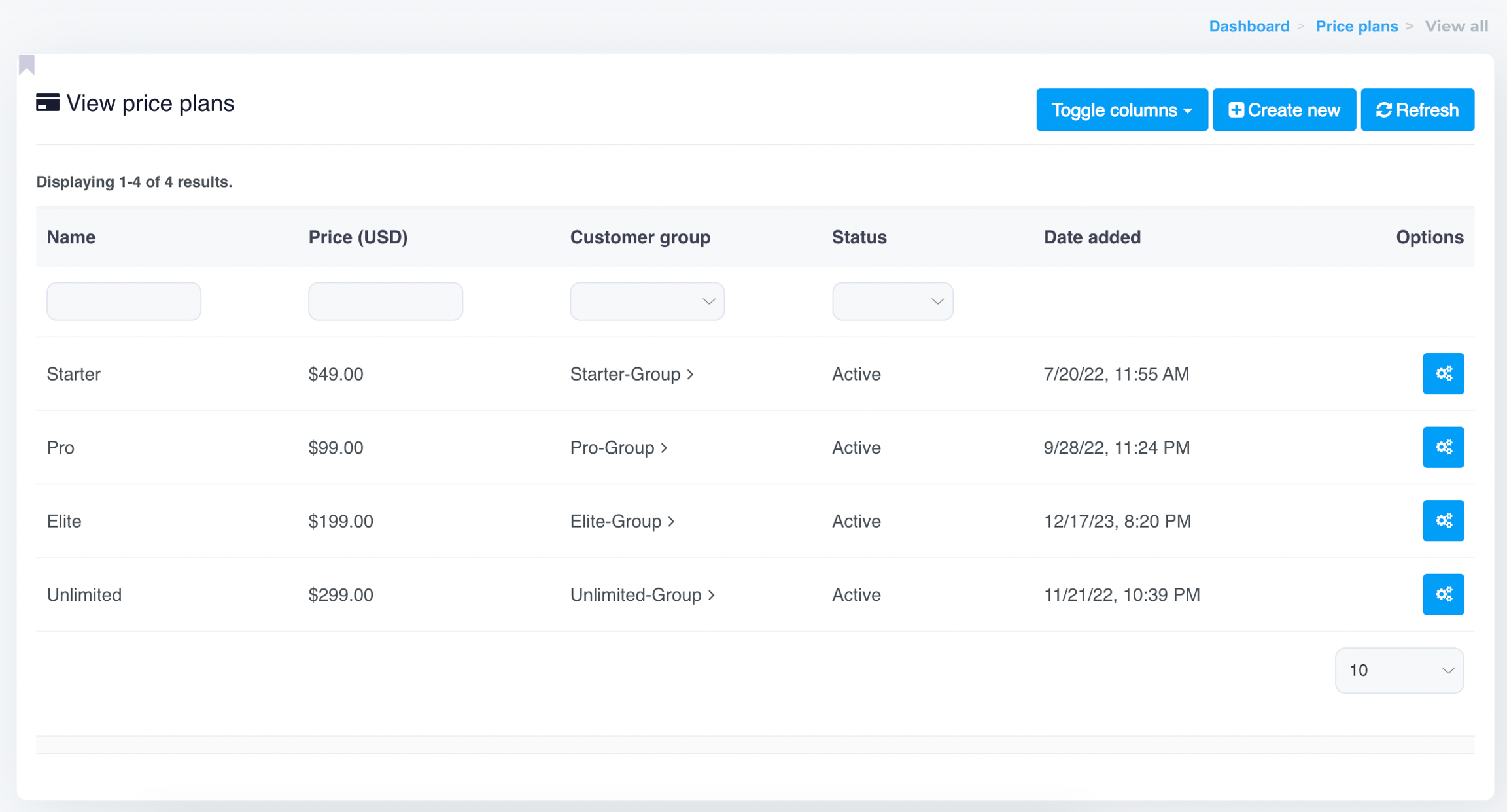Image resolution: width=1507 pixels, height=812 pixels.
Task: Click the credit card icon beside title
Action: click(x=48, y=103)
